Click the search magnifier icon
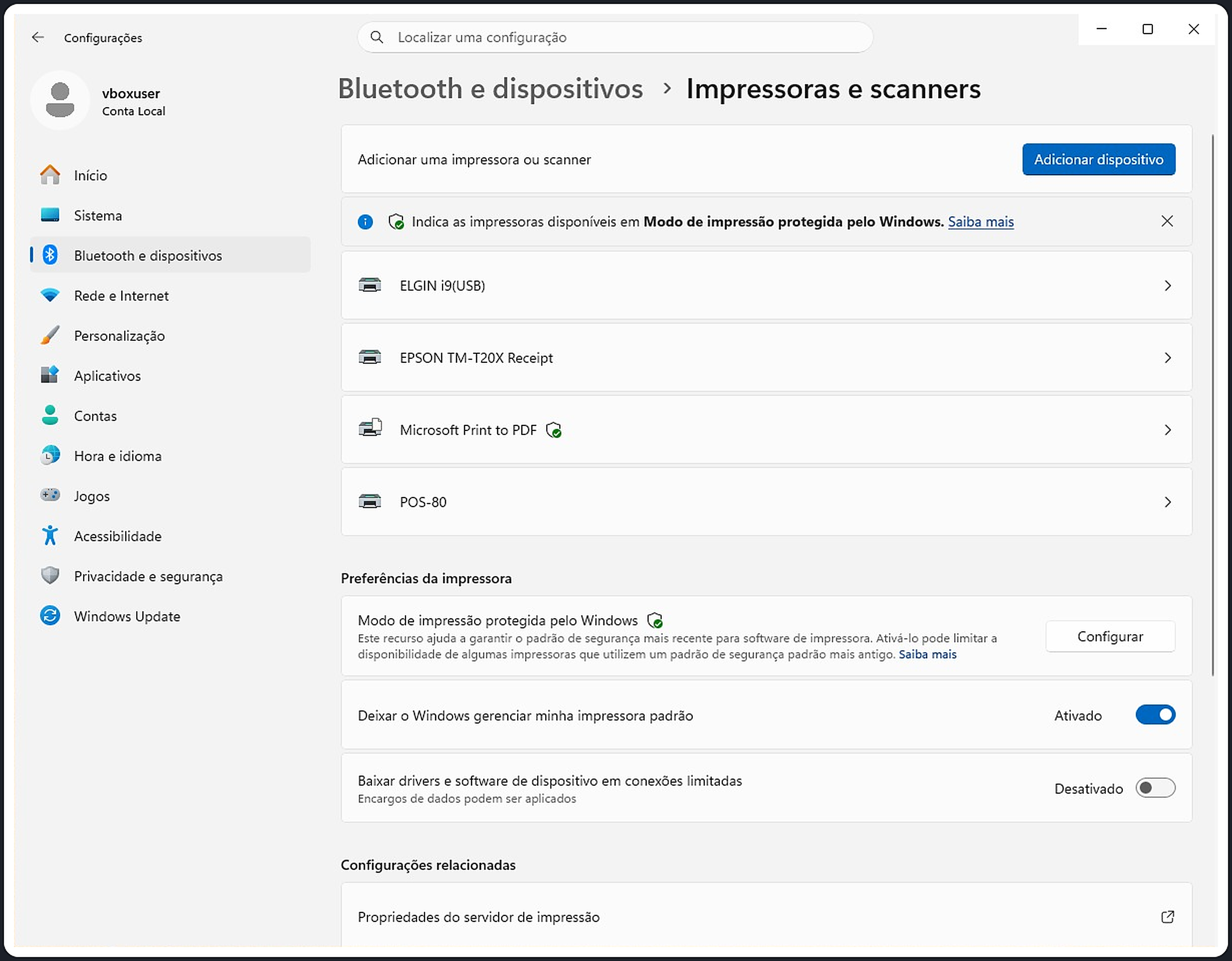This screenshot has height=961, width=1232. coord(377,37)
